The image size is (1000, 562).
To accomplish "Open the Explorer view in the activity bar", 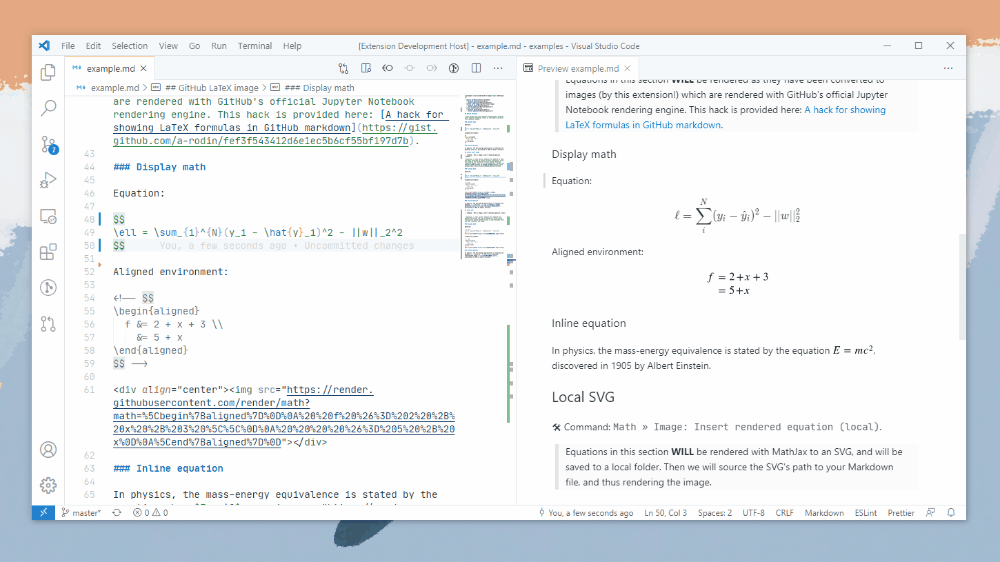I will 48,72.
